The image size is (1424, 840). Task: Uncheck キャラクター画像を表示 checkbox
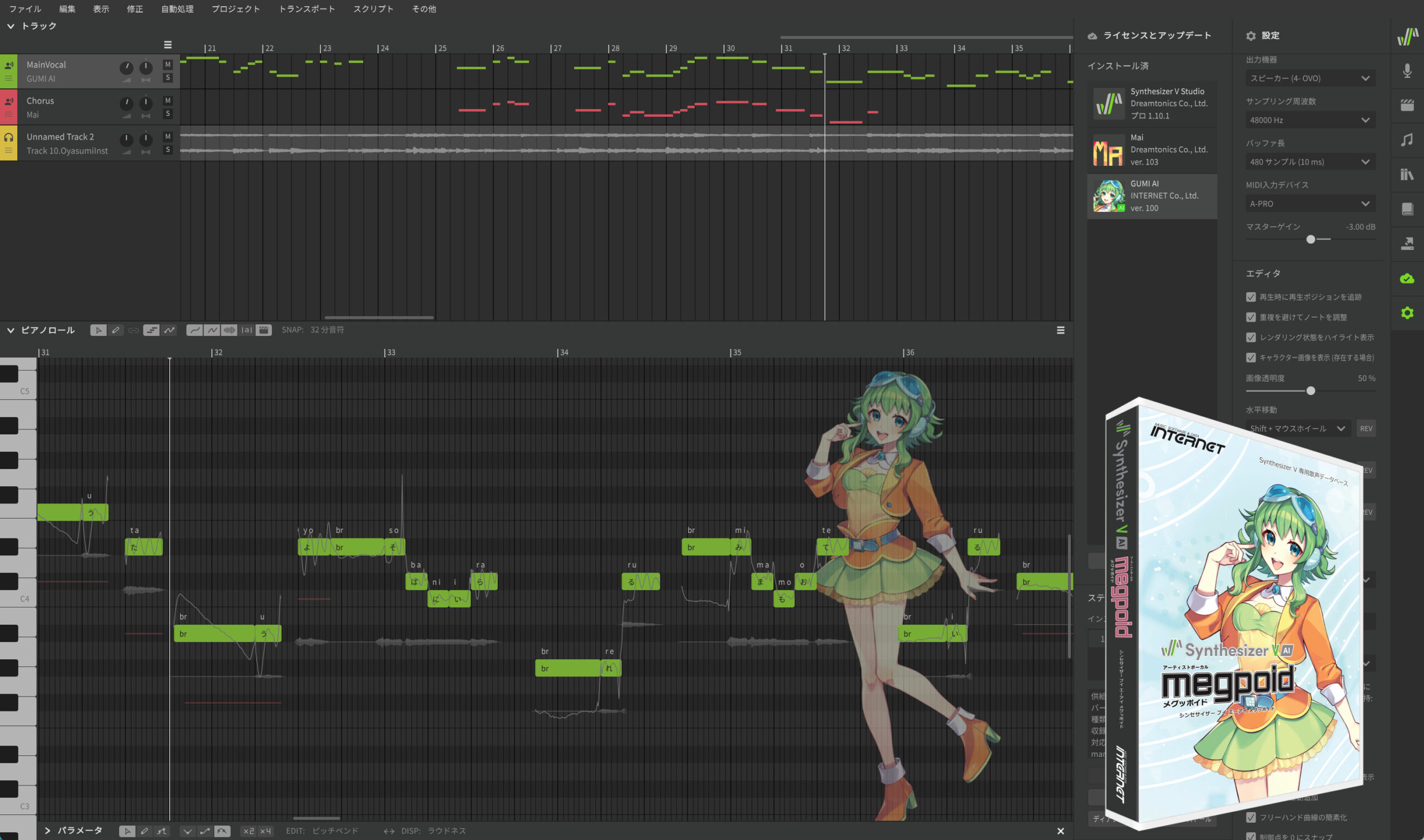point(1251,357)
